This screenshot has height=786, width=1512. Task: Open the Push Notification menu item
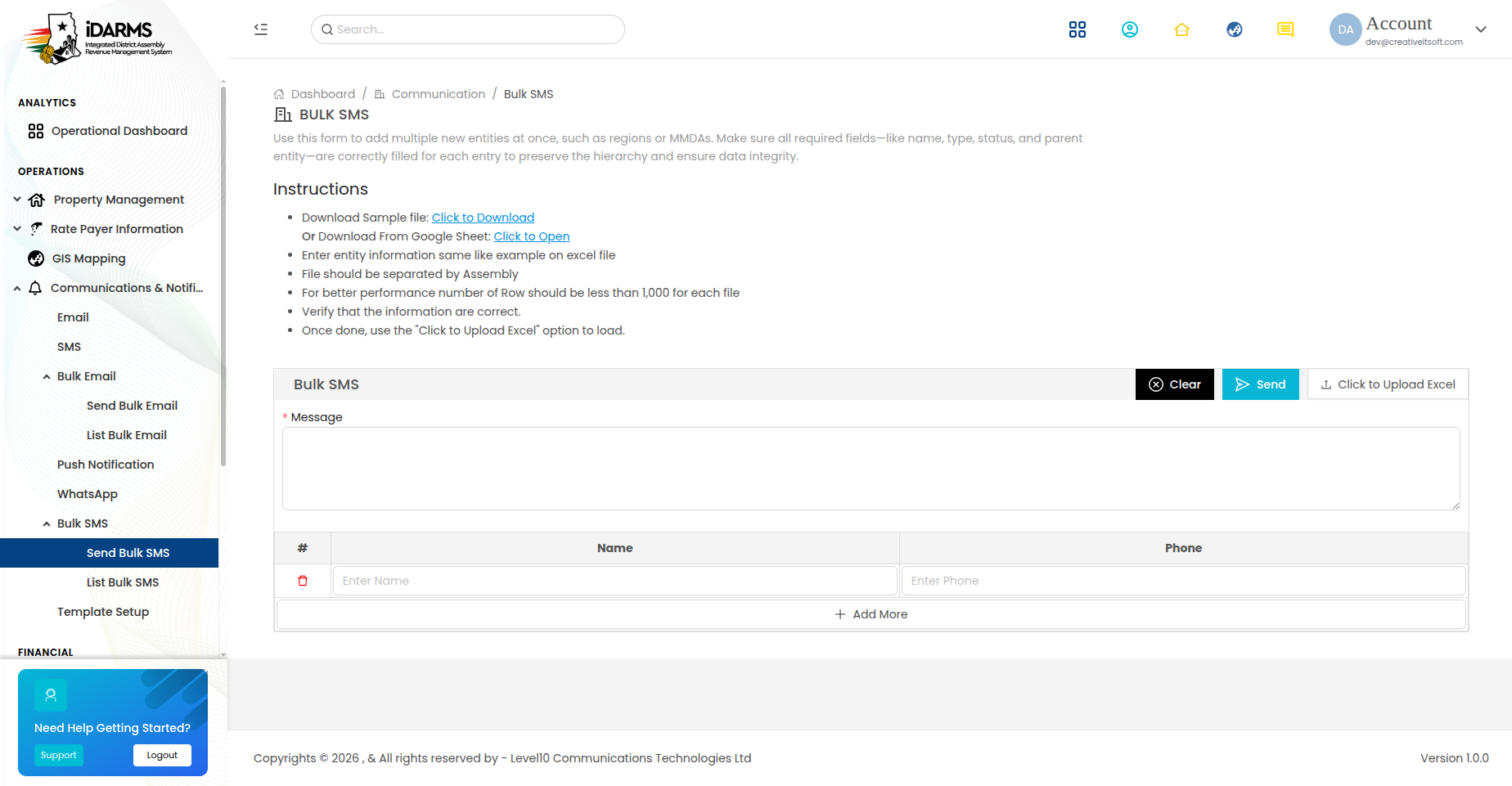point(106,465)
